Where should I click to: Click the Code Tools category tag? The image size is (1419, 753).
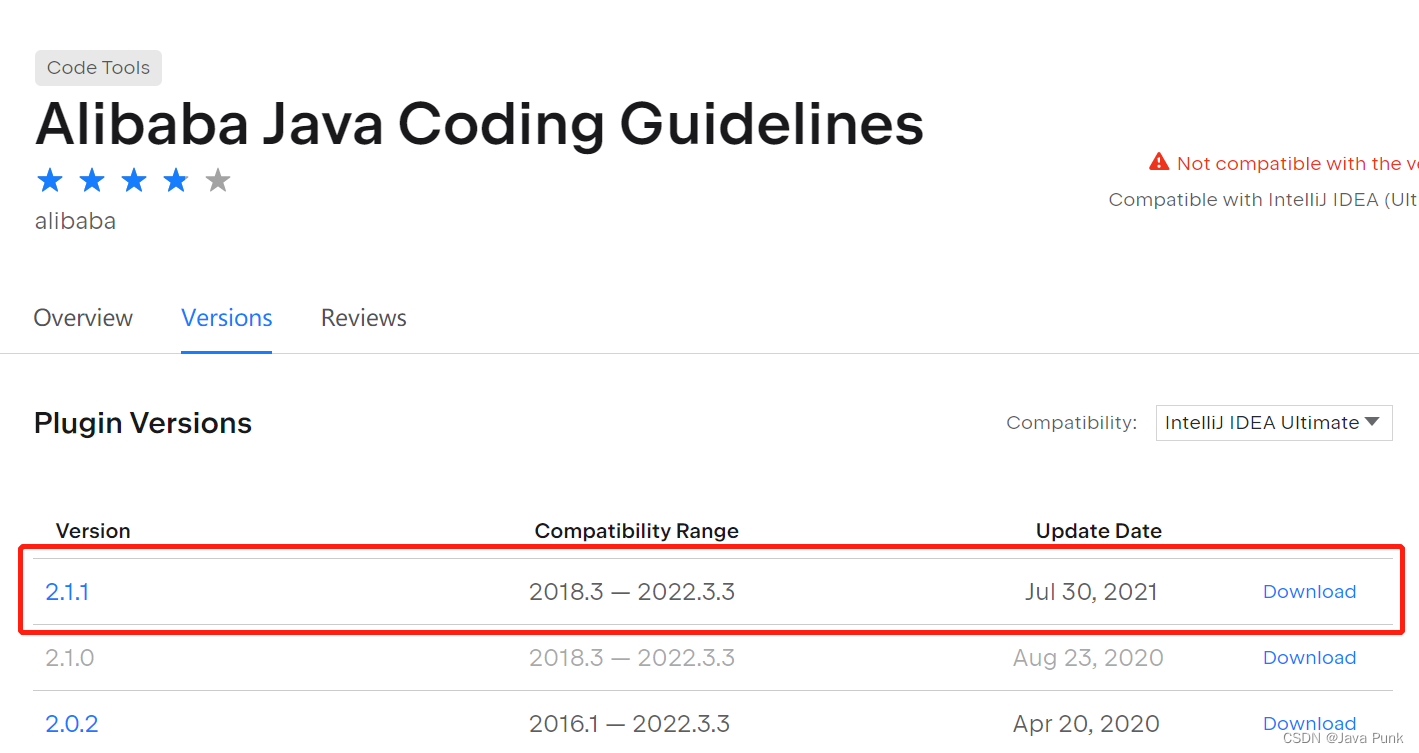click(x=97, y=67)
